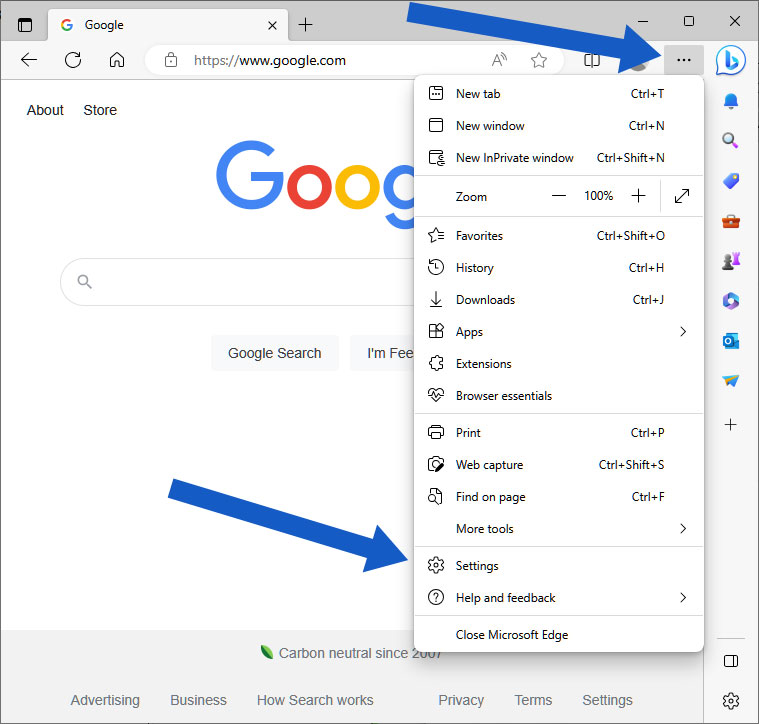Enter full screen from the Zoom row
Image resolution: width=759 pixels, height=724 pixels.
click(x=682, y=196)
